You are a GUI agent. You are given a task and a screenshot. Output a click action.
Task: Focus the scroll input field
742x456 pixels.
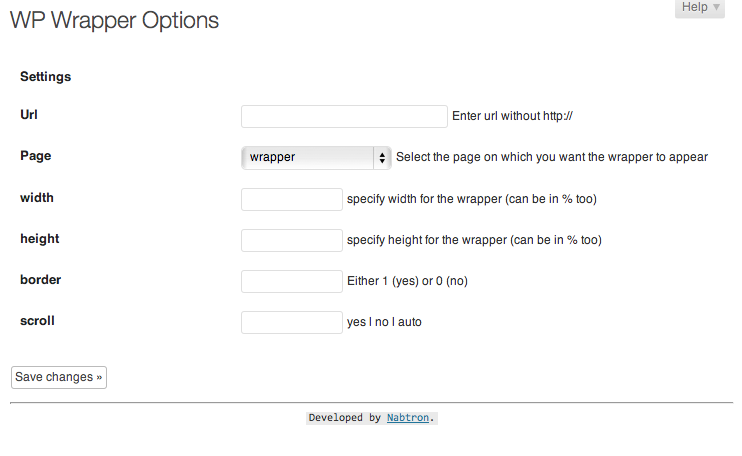pos(292,322)
